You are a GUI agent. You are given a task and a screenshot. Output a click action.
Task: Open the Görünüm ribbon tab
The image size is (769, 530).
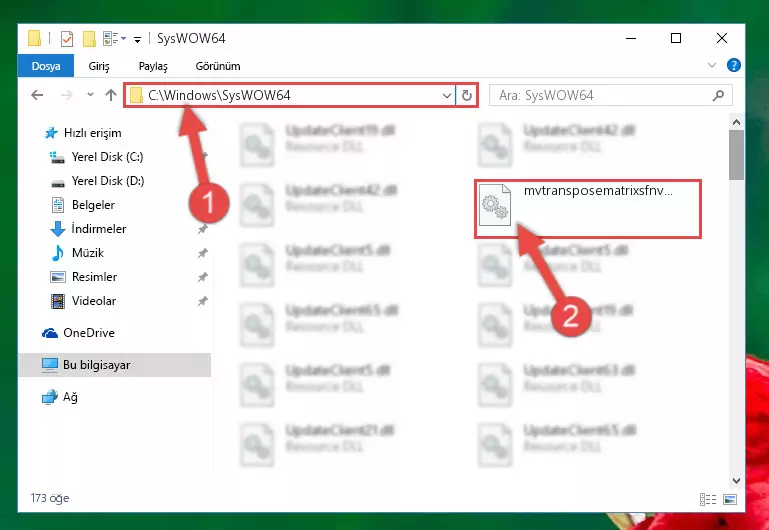(218, 66)
